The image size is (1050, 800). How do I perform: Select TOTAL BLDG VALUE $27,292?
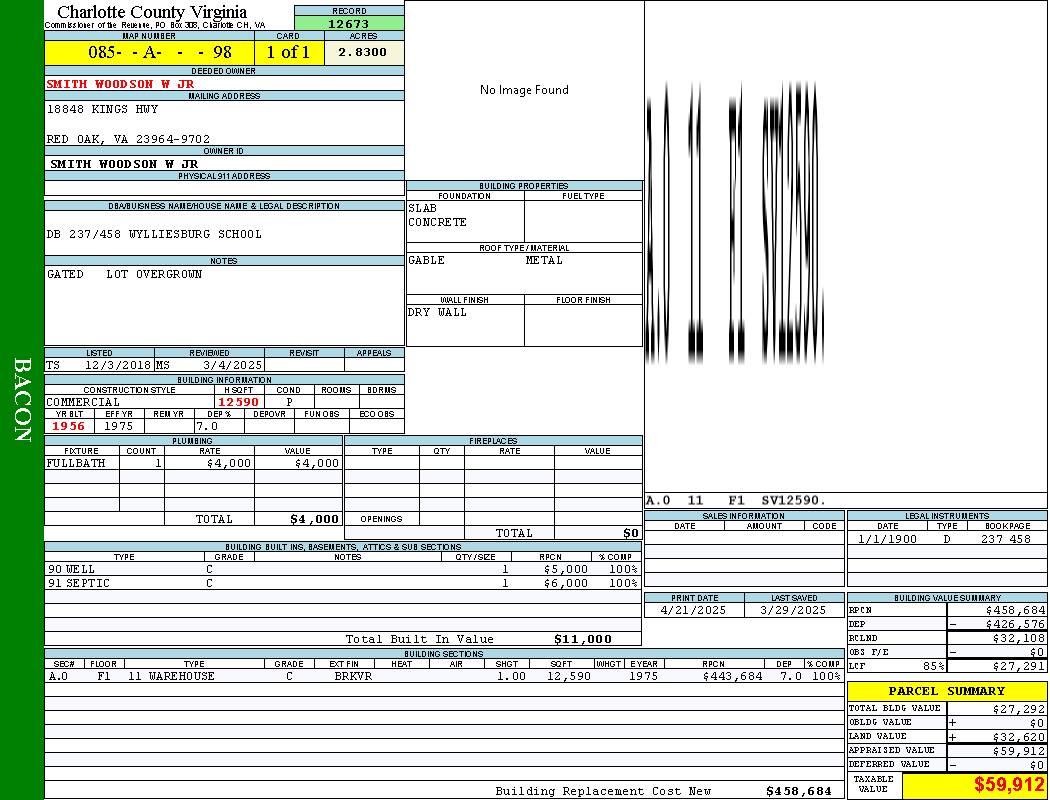pyautogui.click(x=1019, y=709)
